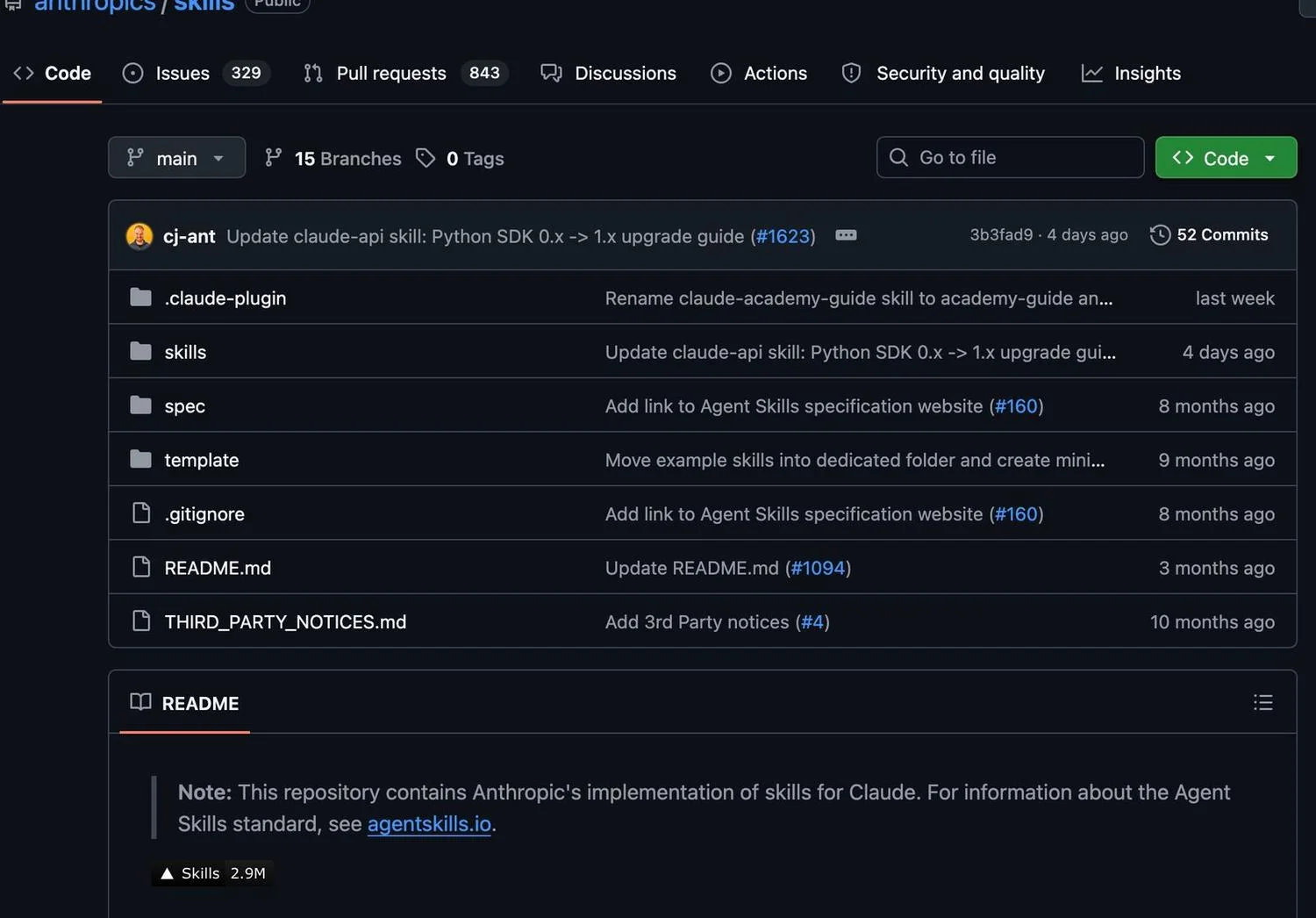Image resolution: width=1316 pixels, height=918 pixels.
Task: Click the folder icon for spec
Action: (140, 405)
